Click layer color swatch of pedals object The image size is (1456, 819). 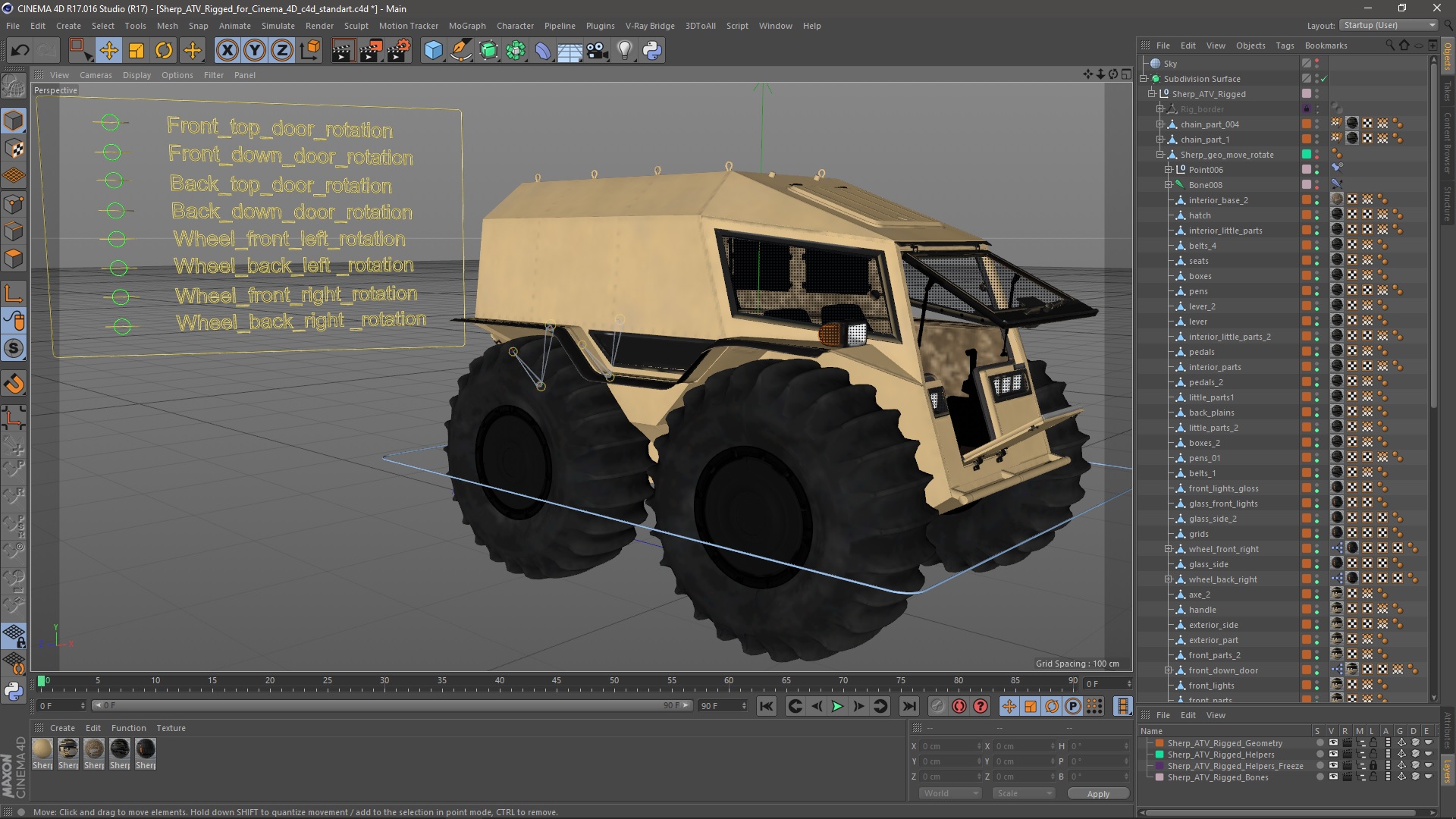(1307, 352)
